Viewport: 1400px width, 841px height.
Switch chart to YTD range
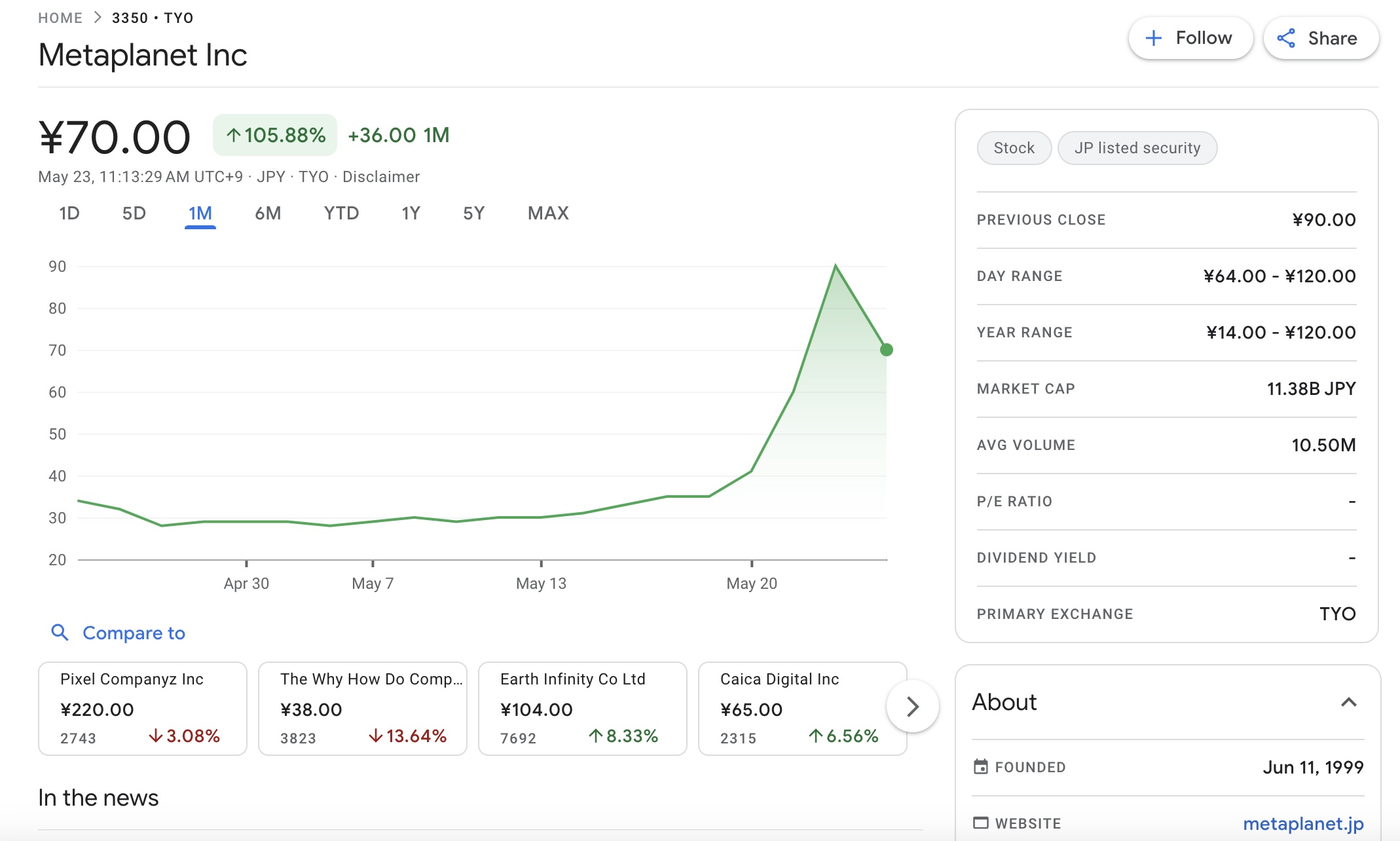[341, 213]
